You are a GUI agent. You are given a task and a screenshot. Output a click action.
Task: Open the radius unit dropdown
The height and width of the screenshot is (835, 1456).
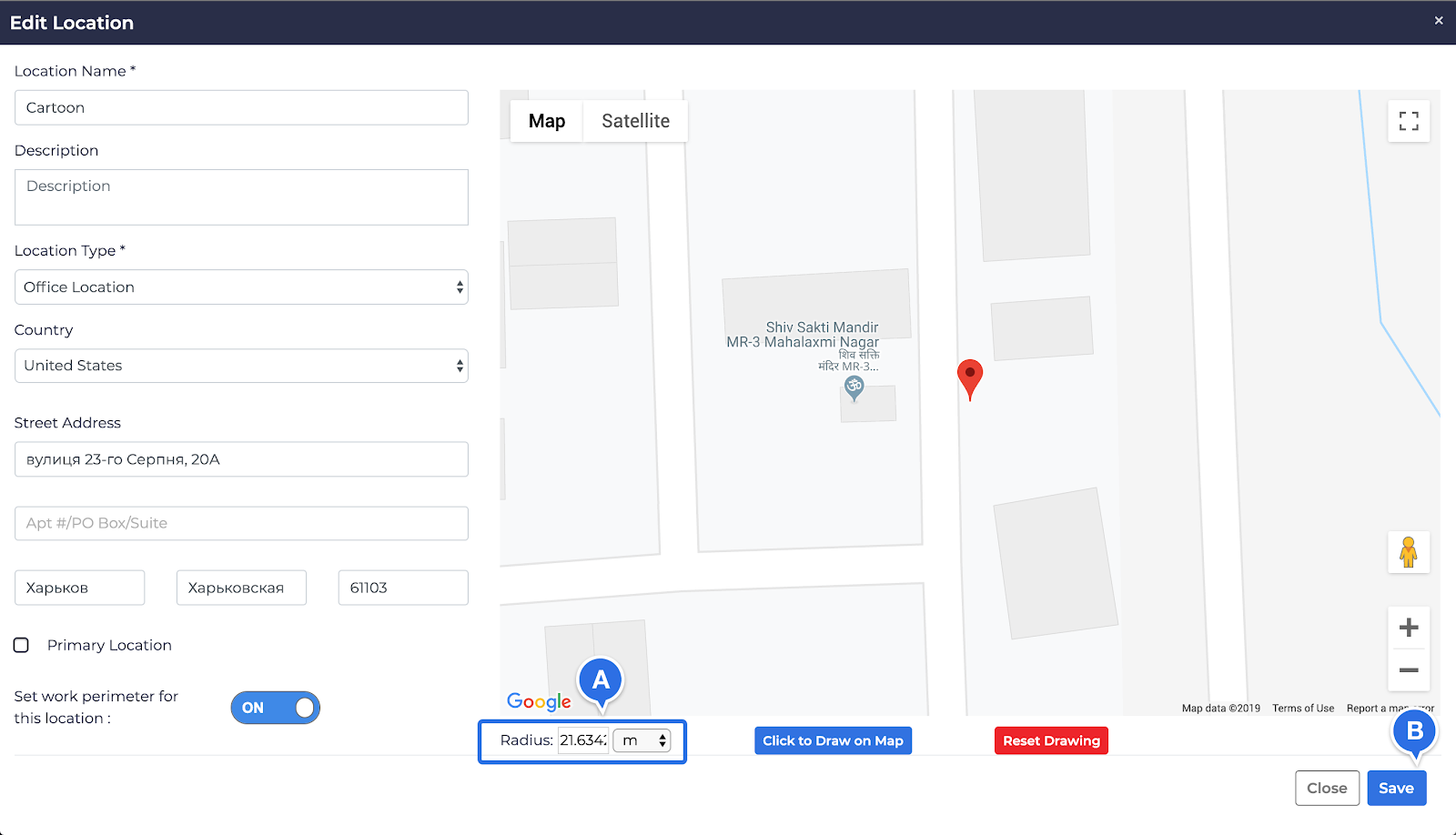[642, 740]
